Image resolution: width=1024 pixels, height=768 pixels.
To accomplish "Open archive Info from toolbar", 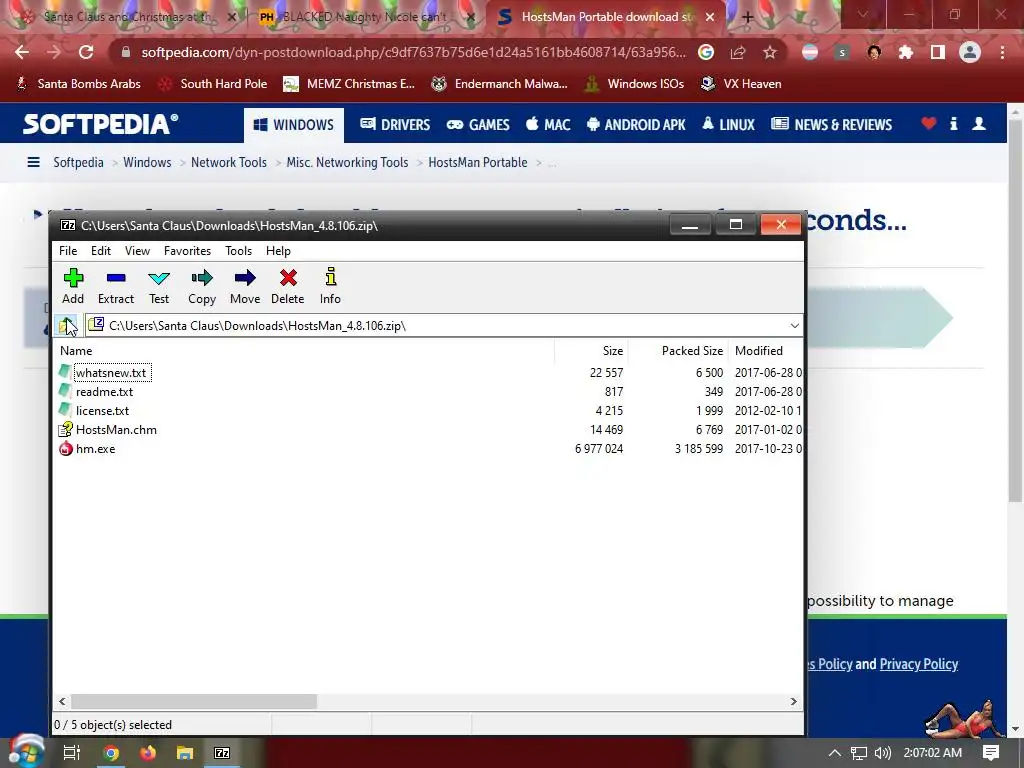I will click(330, 286).
